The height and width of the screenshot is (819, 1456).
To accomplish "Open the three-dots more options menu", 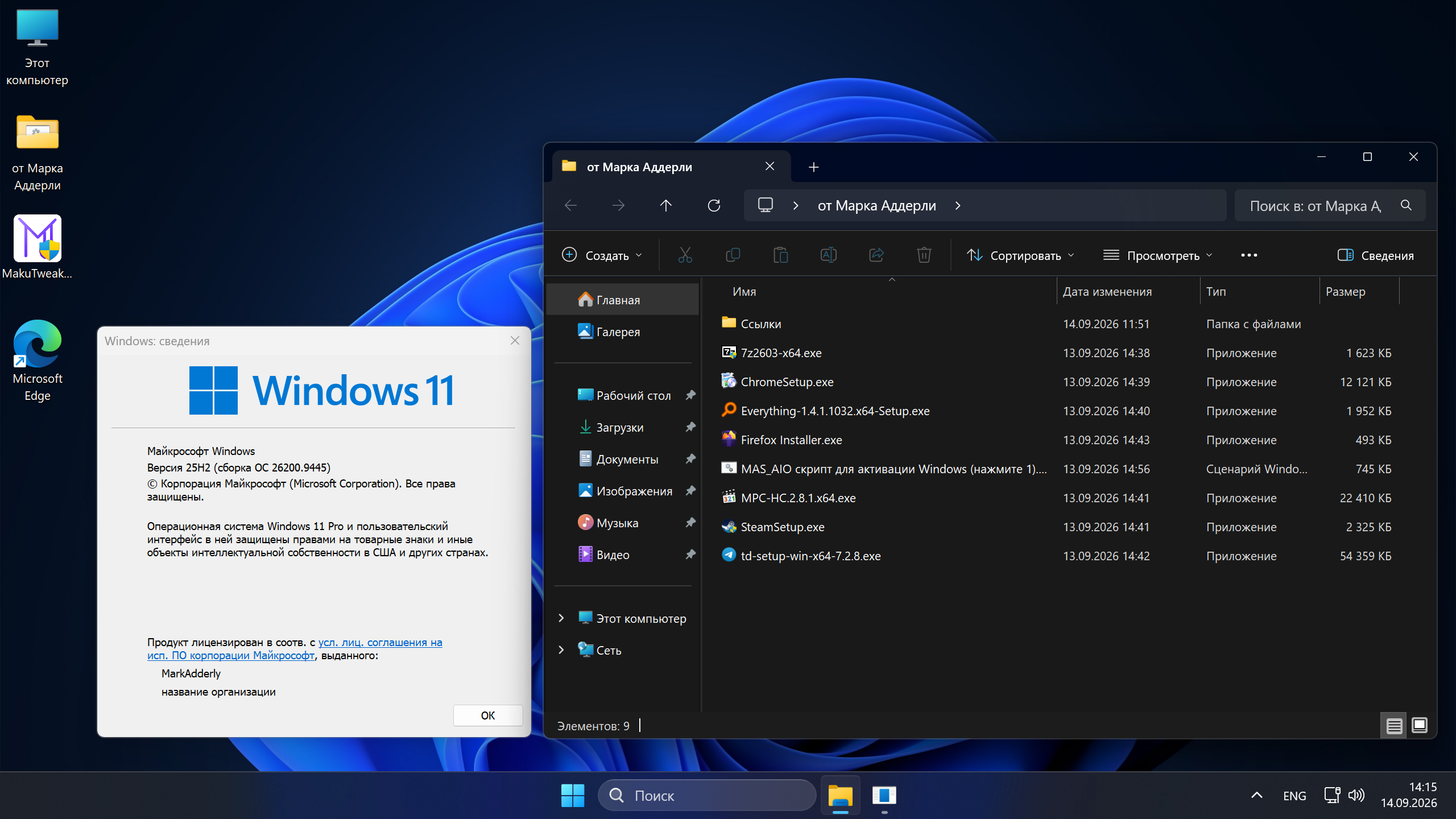I will tap(1249, 255).
